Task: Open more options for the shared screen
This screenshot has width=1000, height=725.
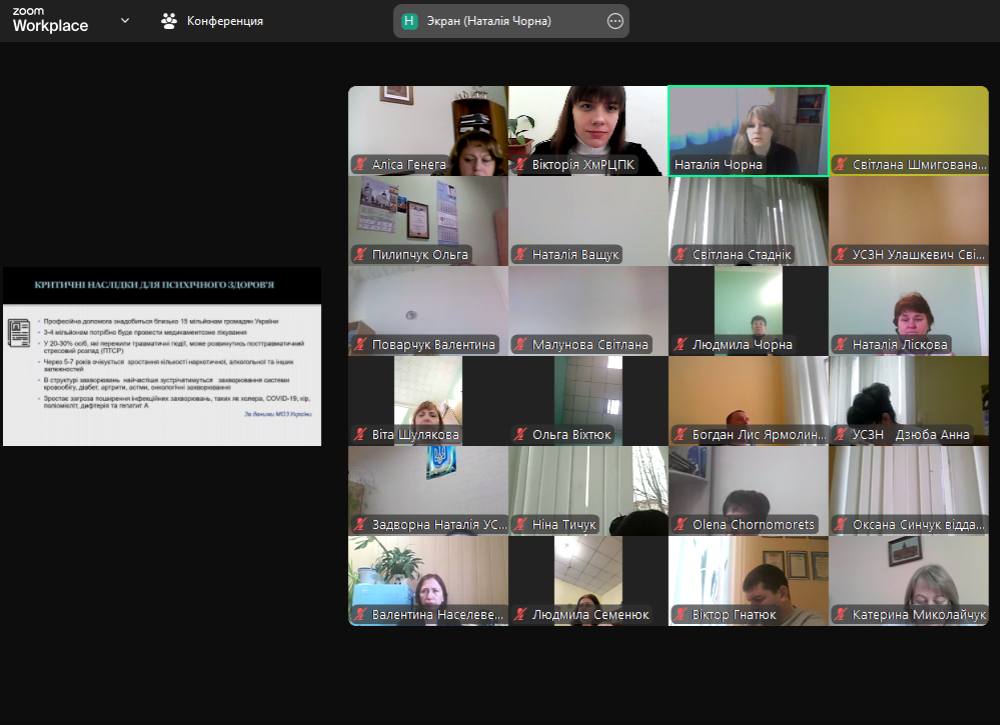Action: [615, 20]
